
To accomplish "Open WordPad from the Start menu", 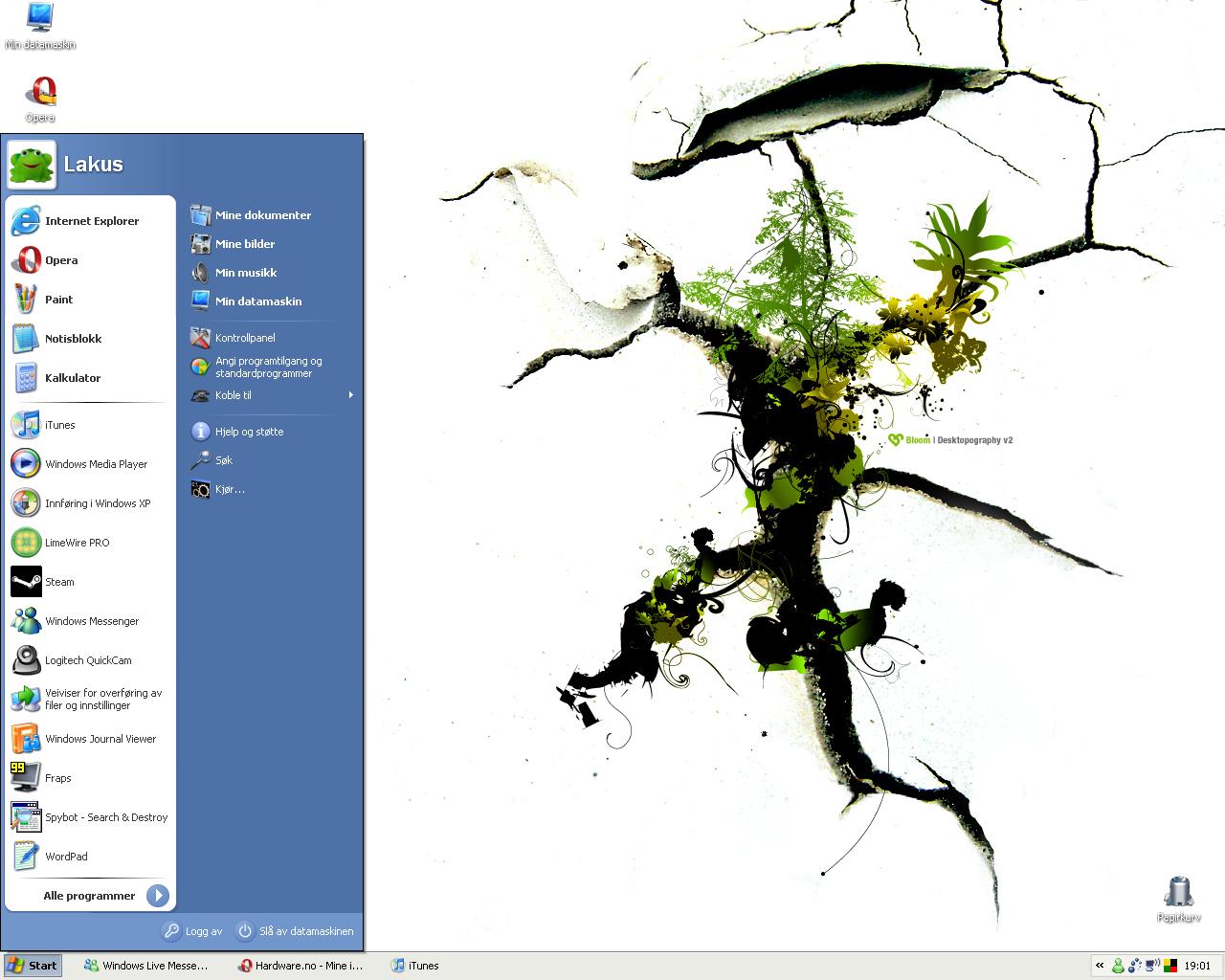I will point(90,857).
